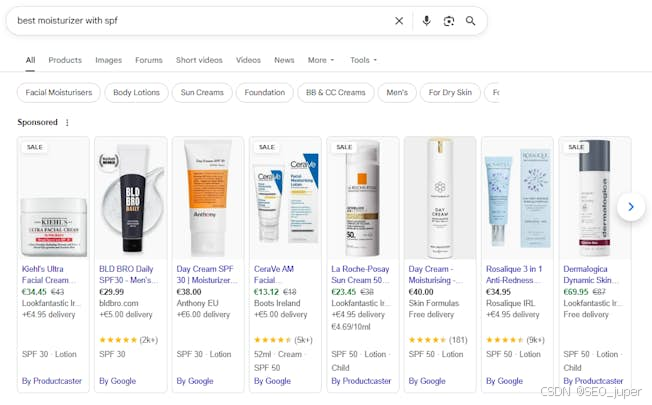The image size is (652, 405).
Task: Filter by Men's chip
Action: point(397,92)
